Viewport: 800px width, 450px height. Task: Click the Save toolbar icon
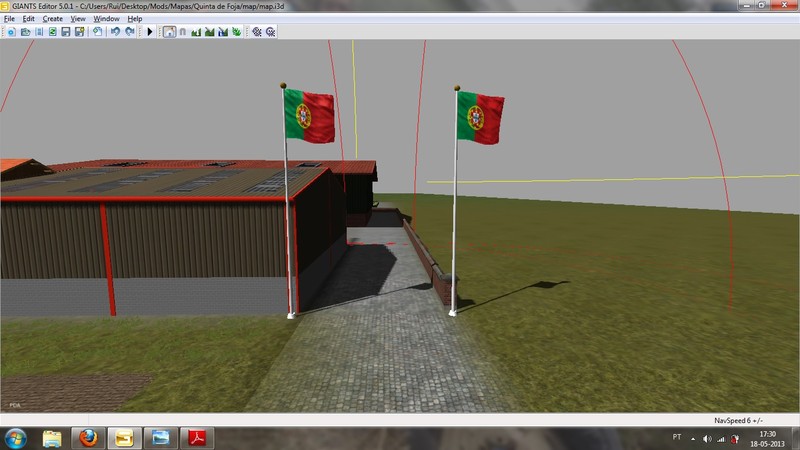[x=66, y=32]
